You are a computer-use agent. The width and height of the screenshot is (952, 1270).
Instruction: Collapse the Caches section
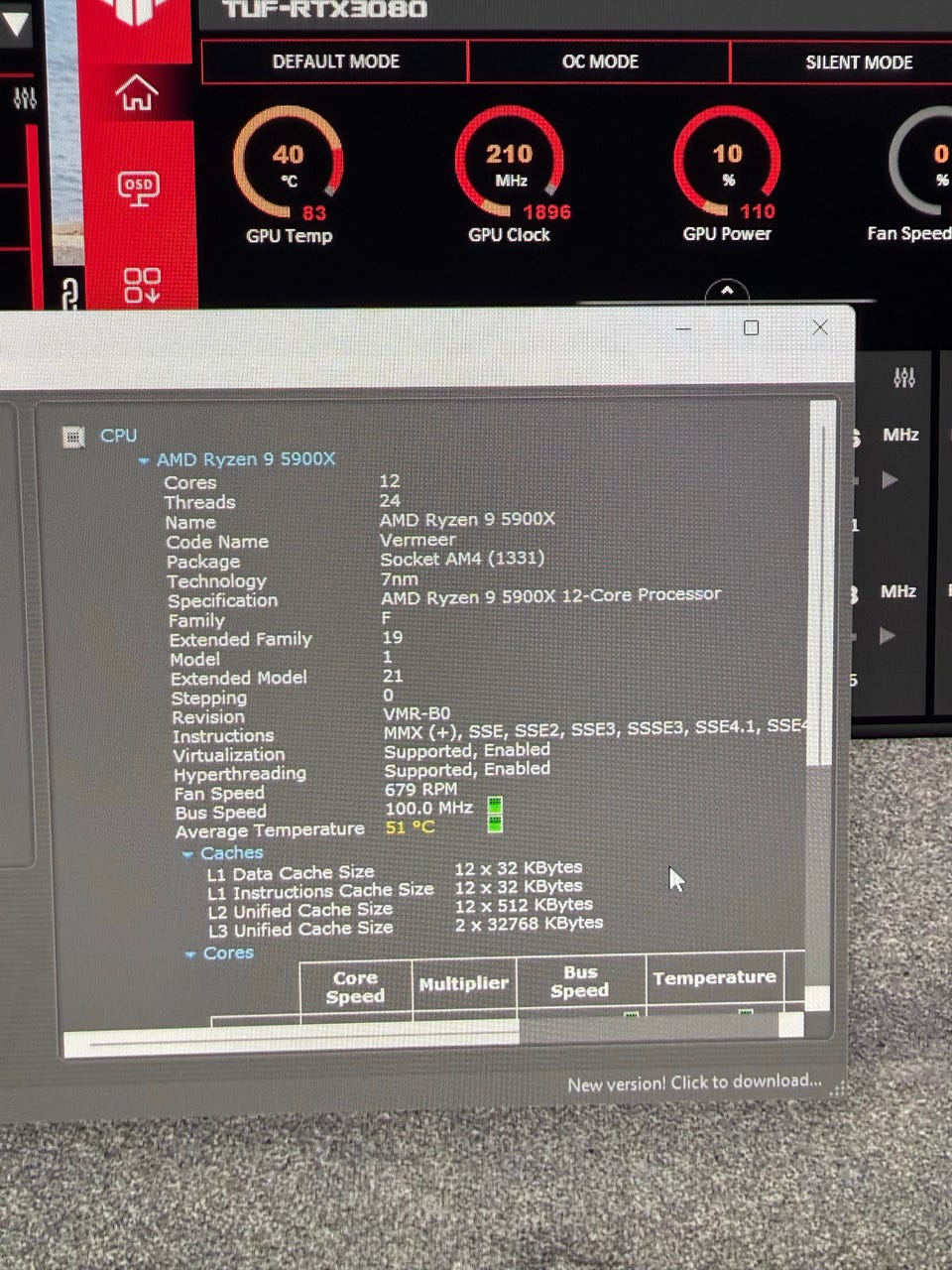(x=187, y=854)
